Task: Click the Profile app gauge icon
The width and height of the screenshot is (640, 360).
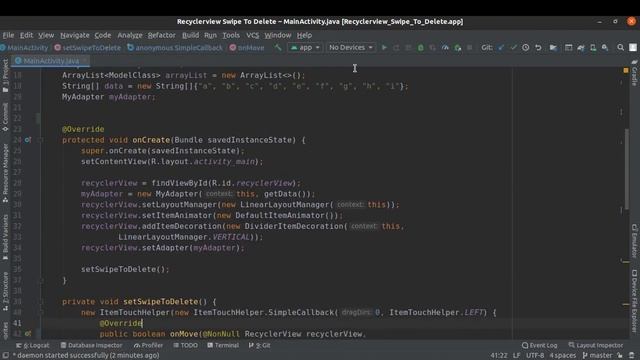Action: pos(445,48)
